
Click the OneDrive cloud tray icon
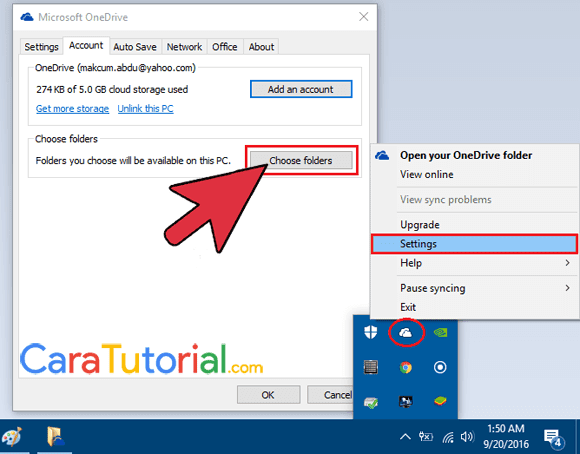click(405, 333)
